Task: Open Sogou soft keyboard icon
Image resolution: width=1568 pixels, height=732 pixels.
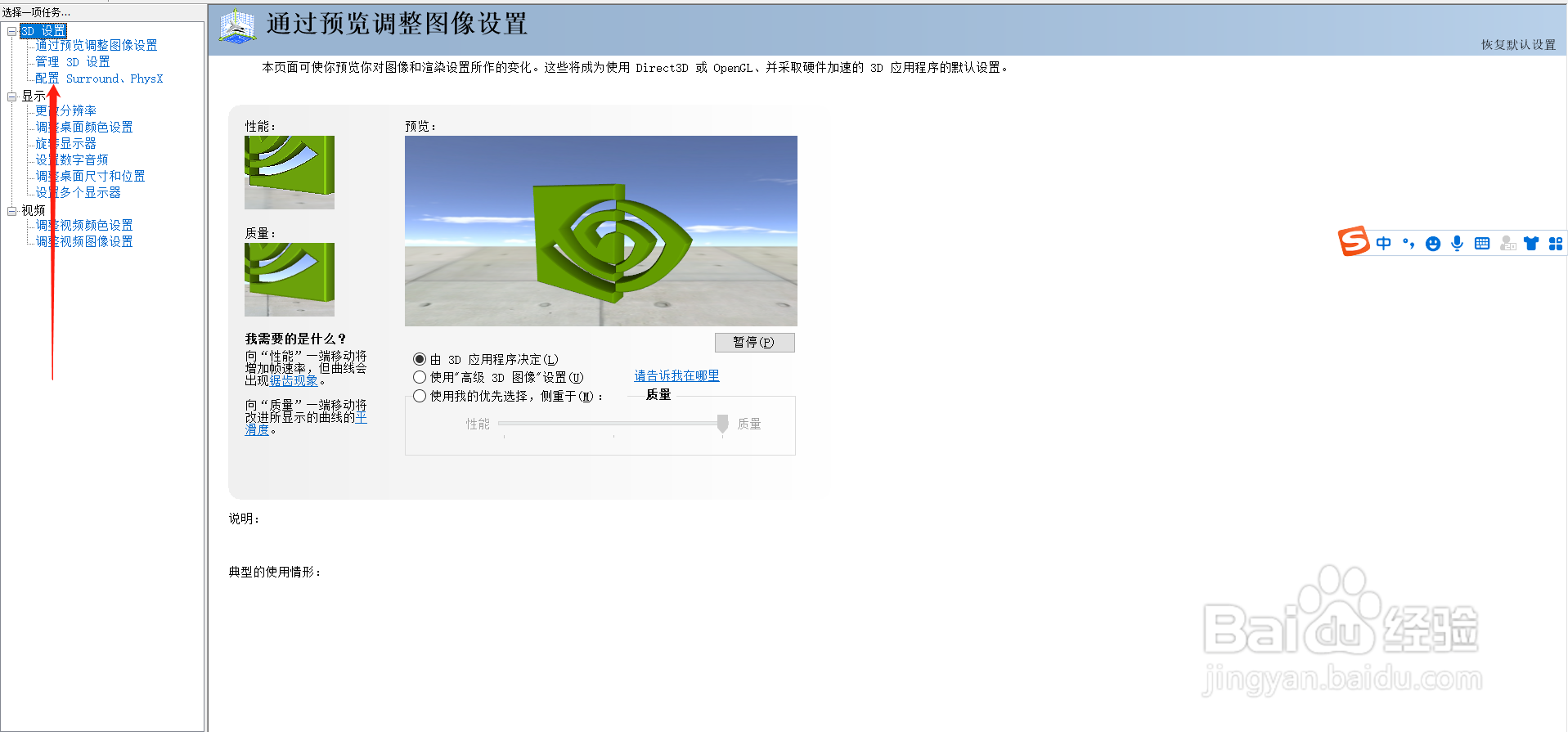Action: 1482,244
